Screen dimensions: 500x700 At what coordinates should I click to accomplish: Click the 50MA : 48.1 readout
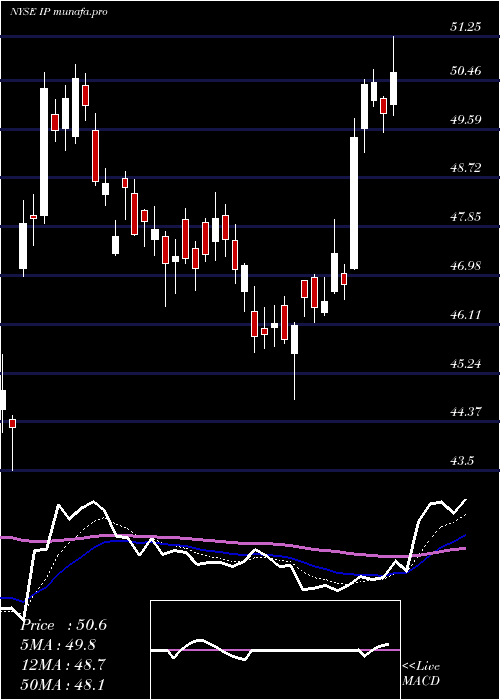click(x=63, y=684)
